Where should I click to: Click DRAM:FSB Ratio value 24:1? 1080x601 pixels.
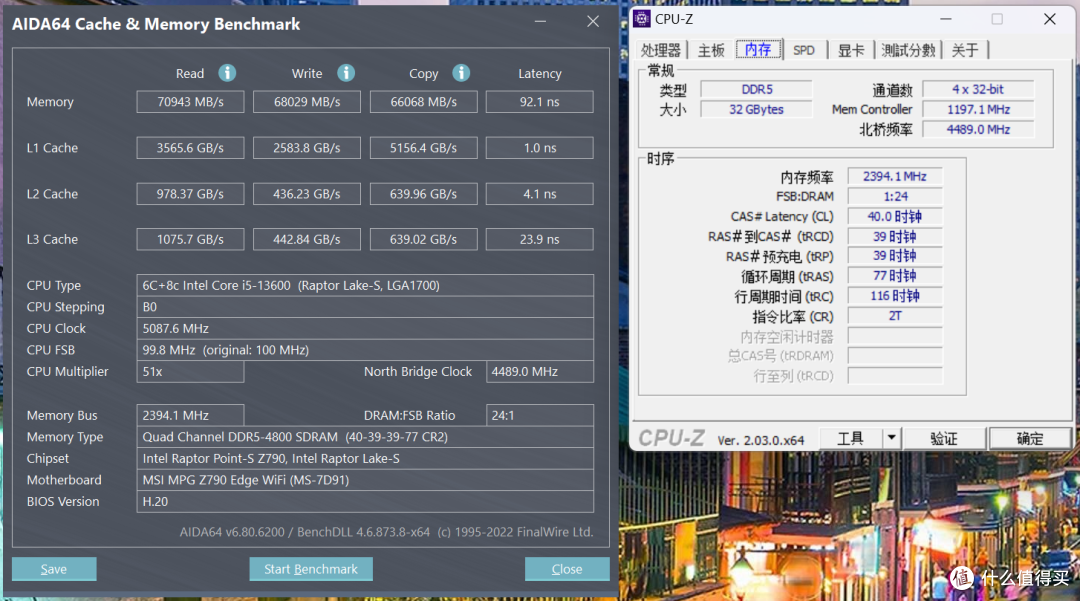coord(539,415)
